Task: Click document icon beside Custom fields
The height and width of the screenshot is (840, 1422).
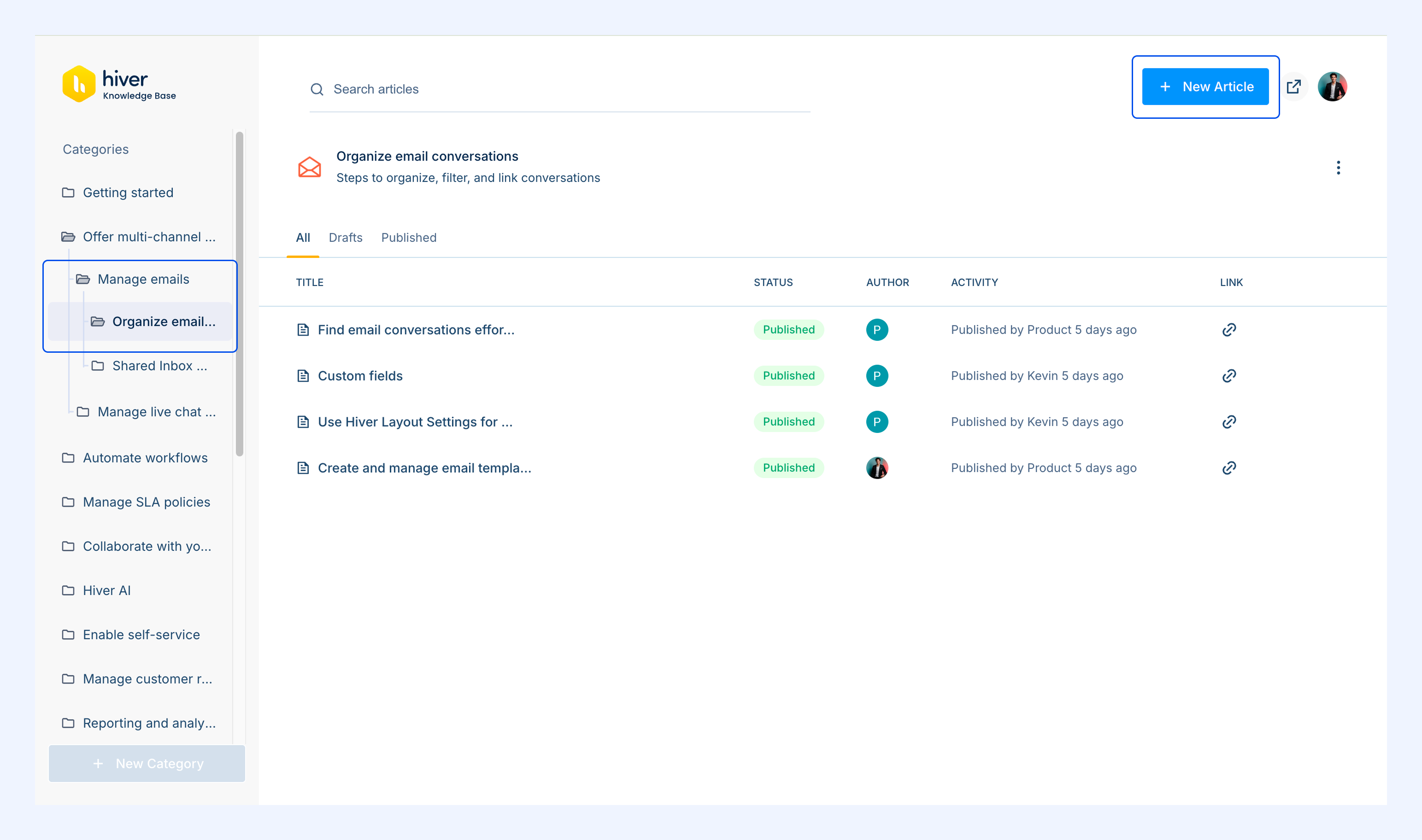Action: point(303,376)
